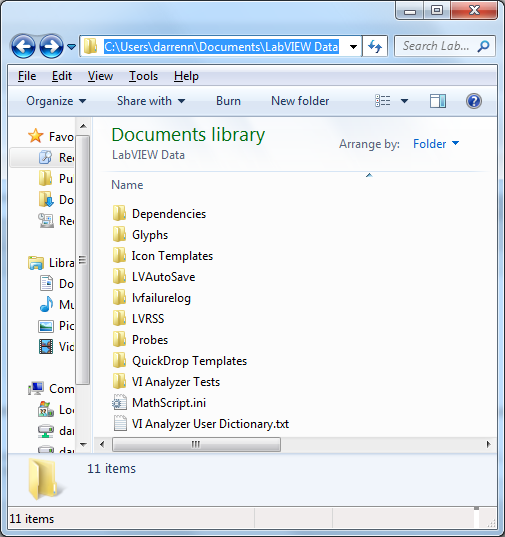Click the Downloads item under Favorites
The width and height of the screenshot is (505, 537).
(56, 200)
